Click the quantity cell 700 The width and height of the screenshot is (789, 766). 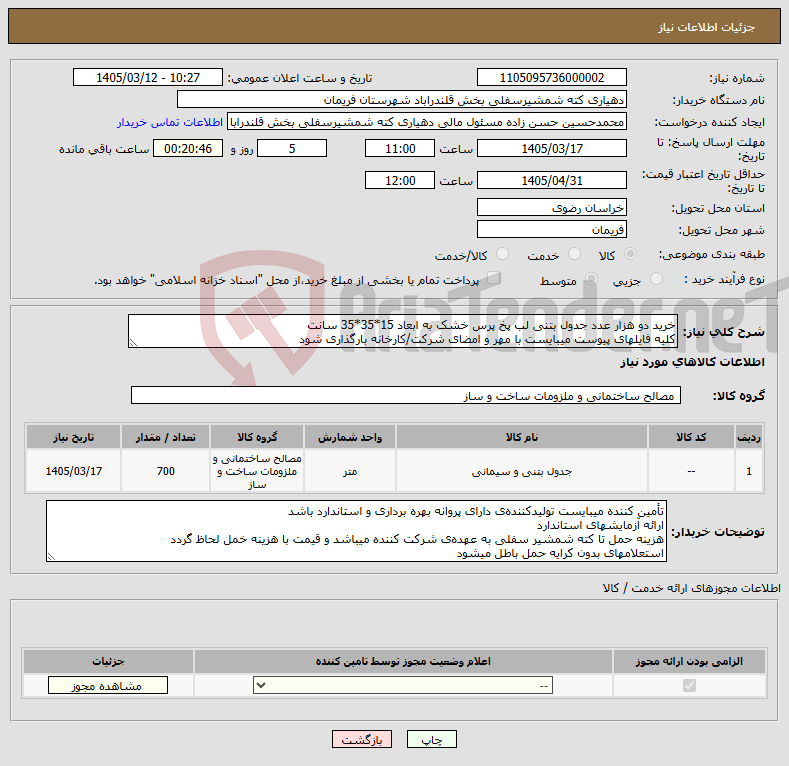coord(166,471)
